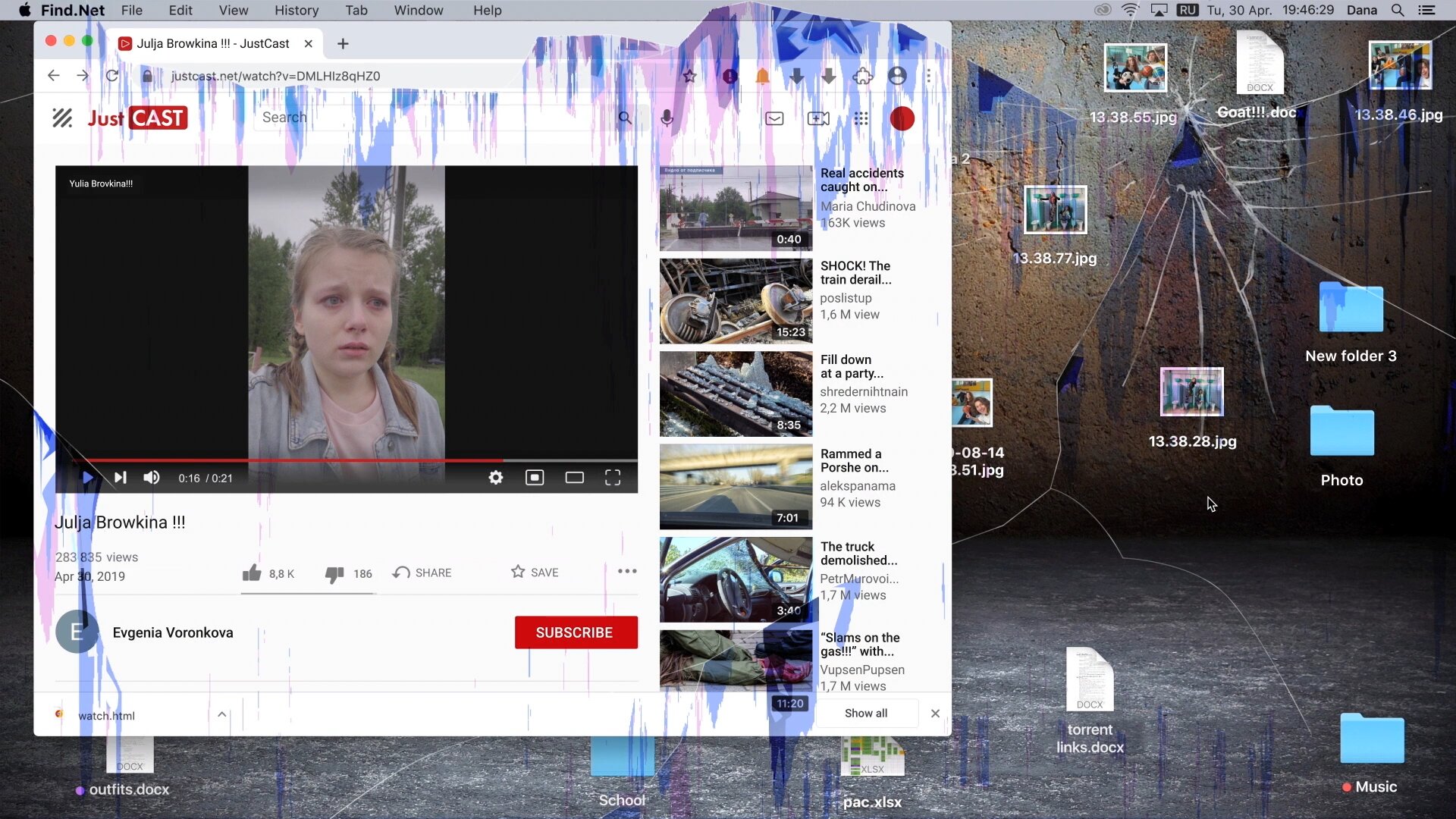Open Wi-Fi status menu

click(1130, 10)
